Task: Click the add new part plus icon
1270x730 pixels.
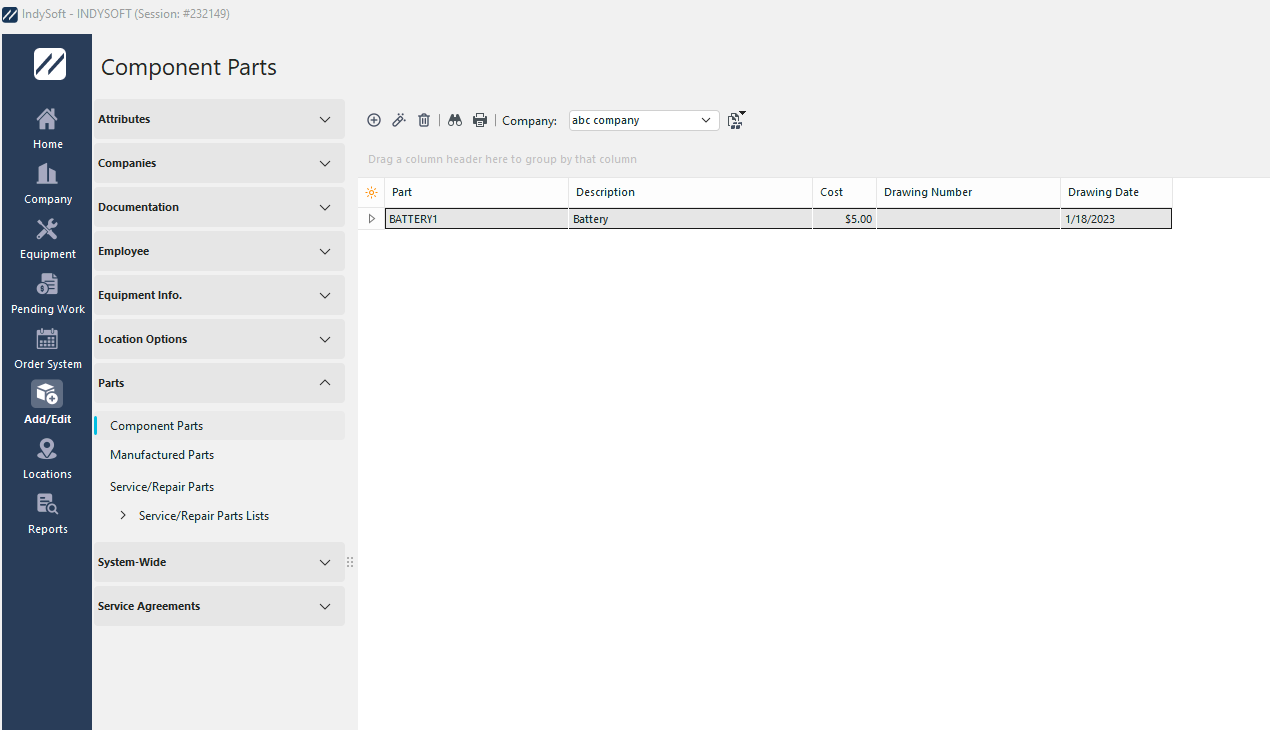Action: coord(374,120)
